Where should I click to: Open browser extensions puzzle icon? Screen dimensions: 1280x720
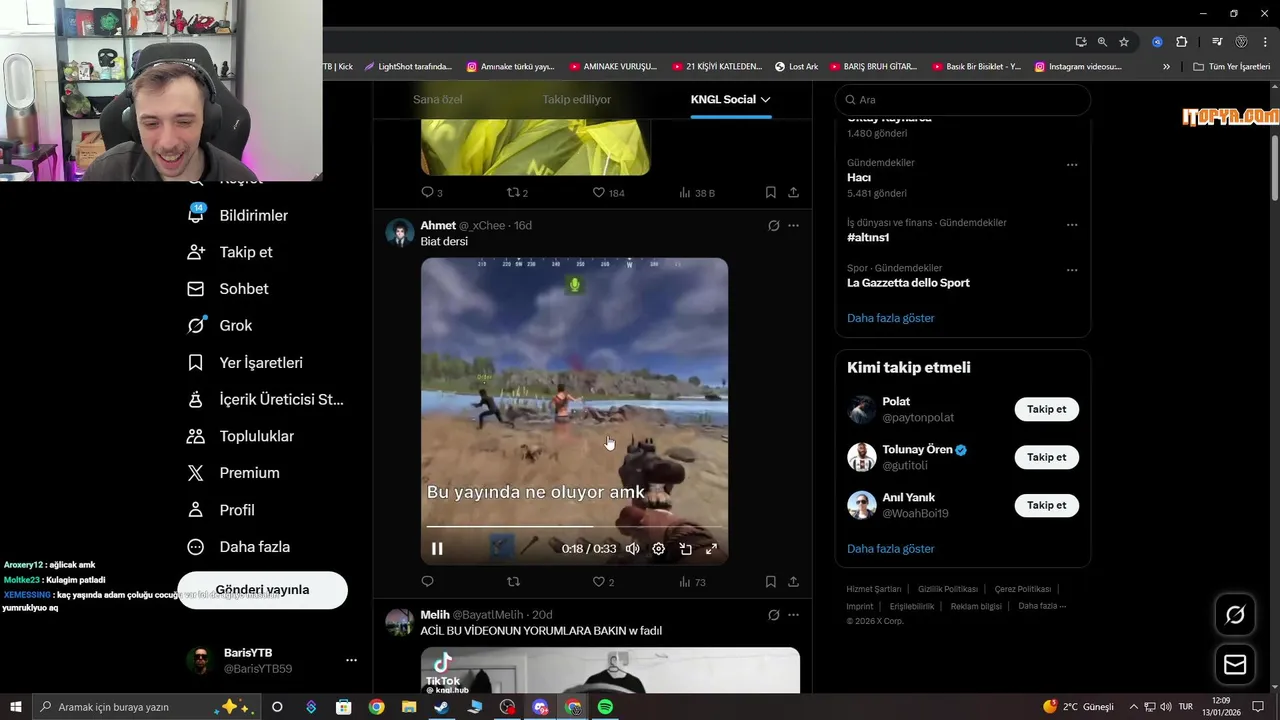1181,42
